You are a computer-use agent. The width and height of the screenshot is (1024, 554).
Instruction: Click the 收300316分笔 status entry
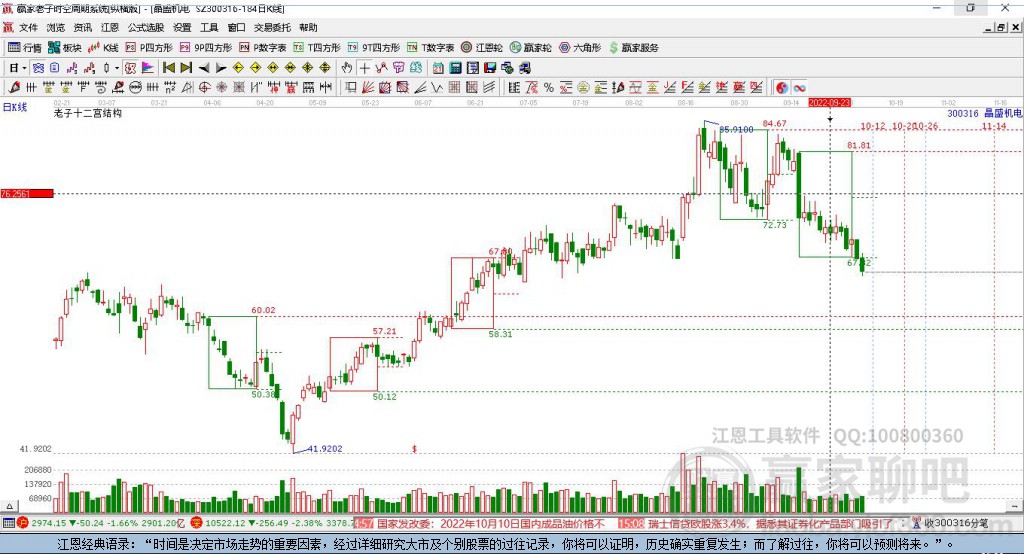click(950, 523)
